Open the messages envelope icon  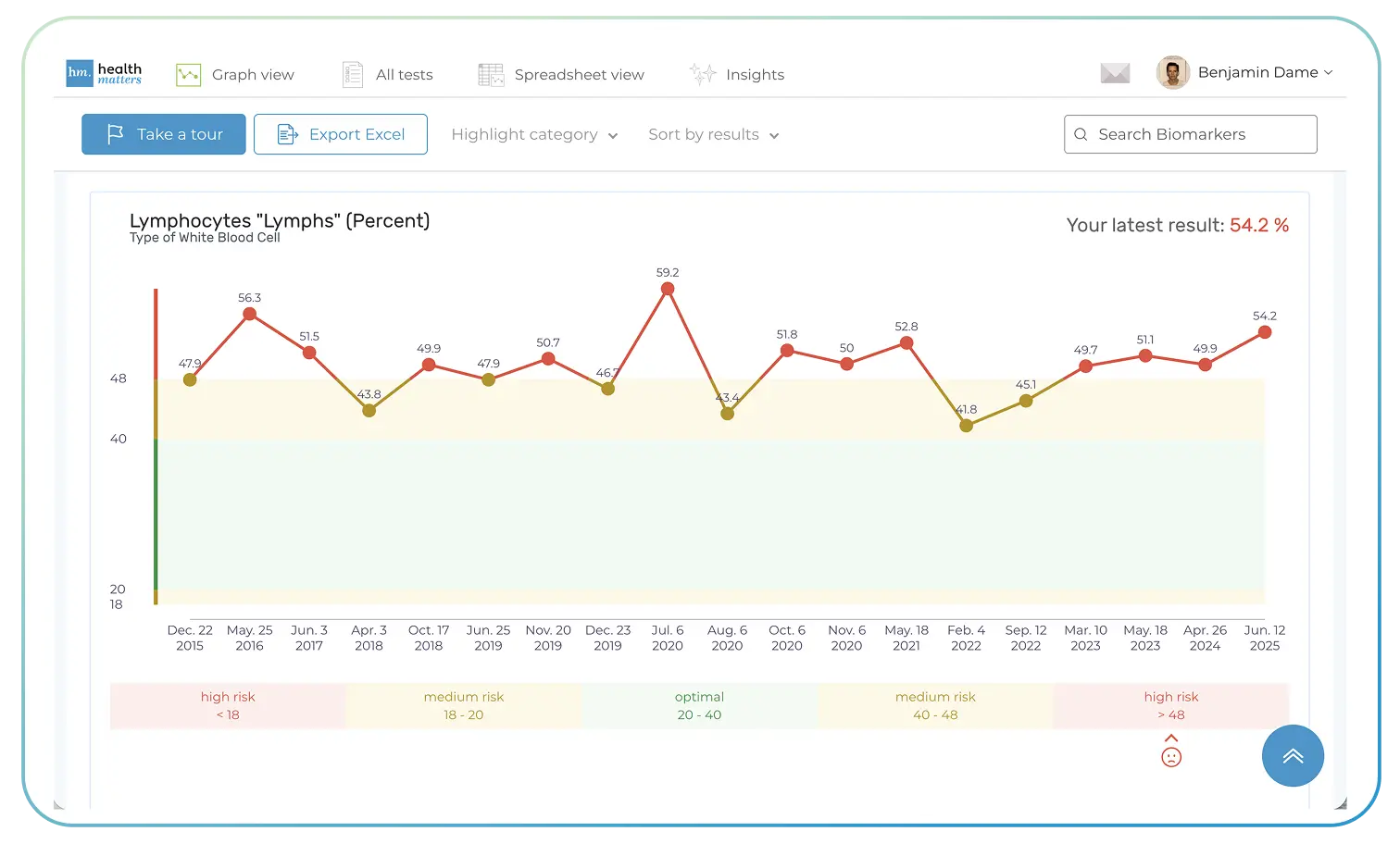tap(1115, 71)
